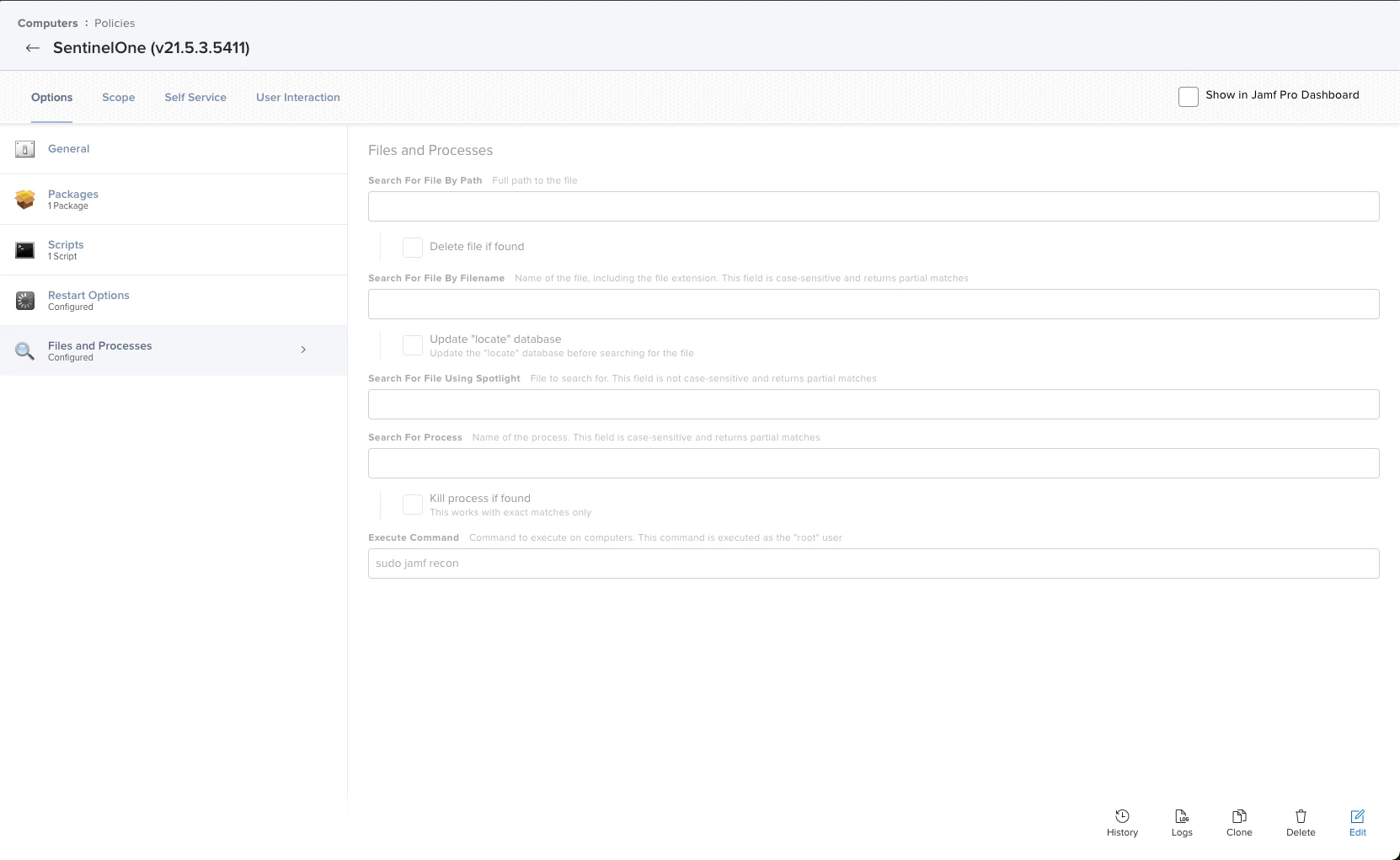1400x860 pixels.
Task: Select Scripts in the sidebar
Action: click(x=174, y=250)
